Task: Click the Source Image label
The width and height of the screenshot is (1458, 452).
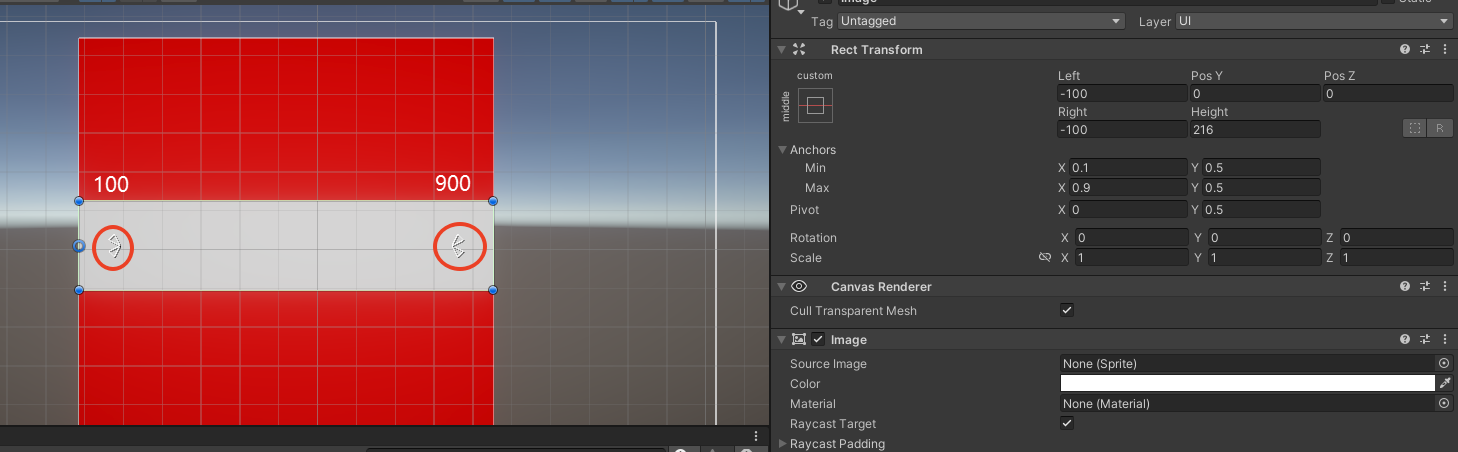Action: [828, 364]
